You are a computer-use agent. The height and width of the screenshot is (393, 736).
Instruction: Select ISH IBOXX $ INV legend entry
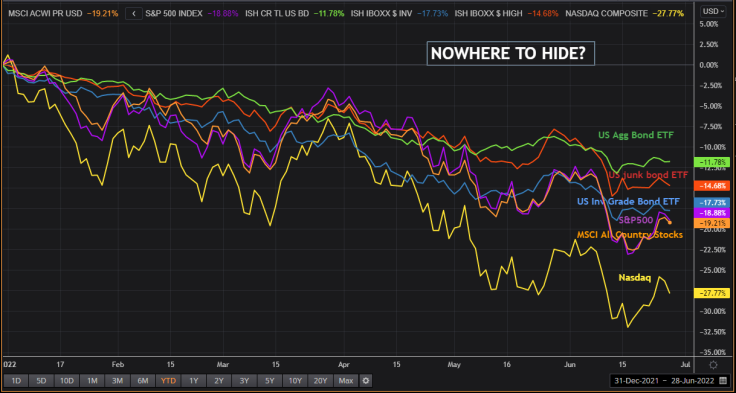pyautogui.click(x=400, y=14)
